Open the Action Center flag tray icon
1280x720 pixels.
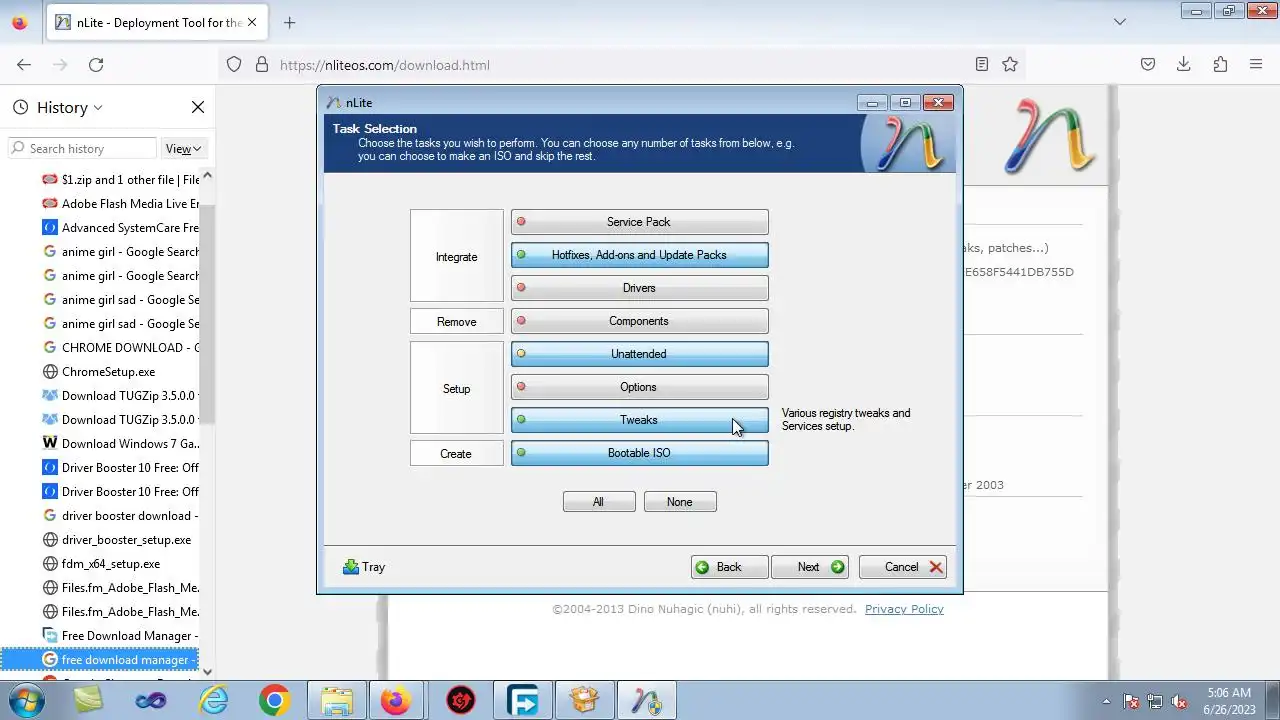click(1131, 701)
